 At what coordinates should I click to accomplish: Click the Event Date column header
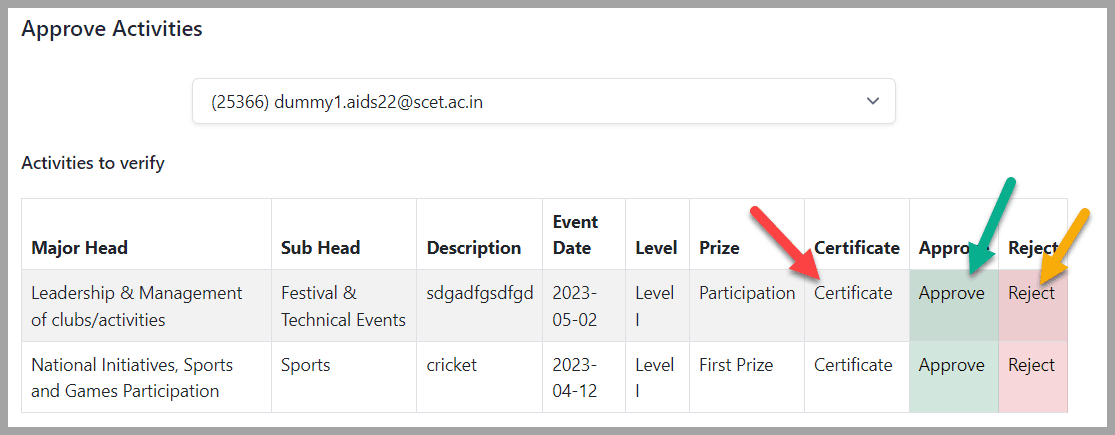[x=575, y=235]
